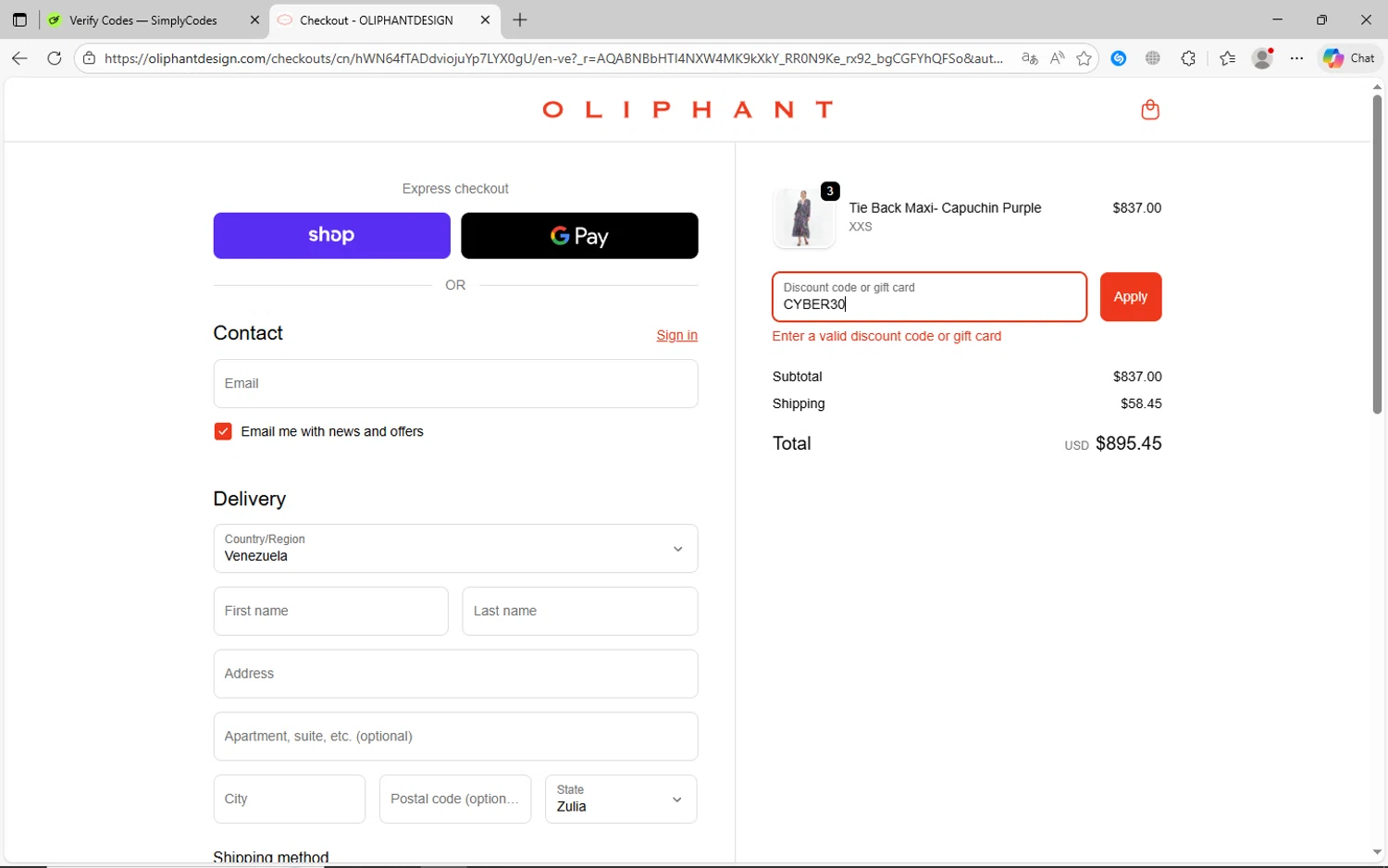Image resolution: width=1388 pixels, height=868 pixels.
Task: Focus the City field
Action: pyautogui.click(x=290, y=799)
